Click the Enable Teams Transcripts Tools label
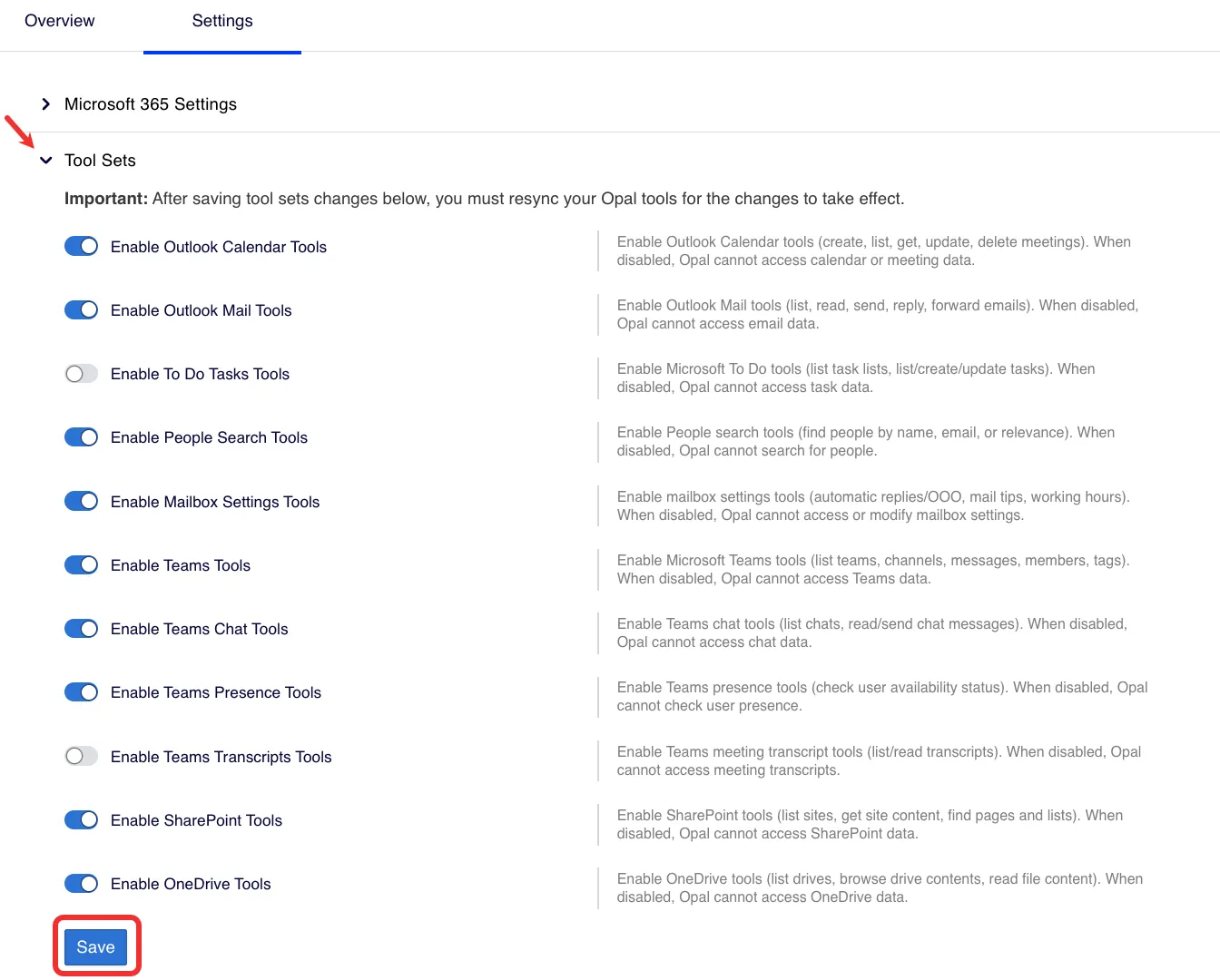 (221, 757)
